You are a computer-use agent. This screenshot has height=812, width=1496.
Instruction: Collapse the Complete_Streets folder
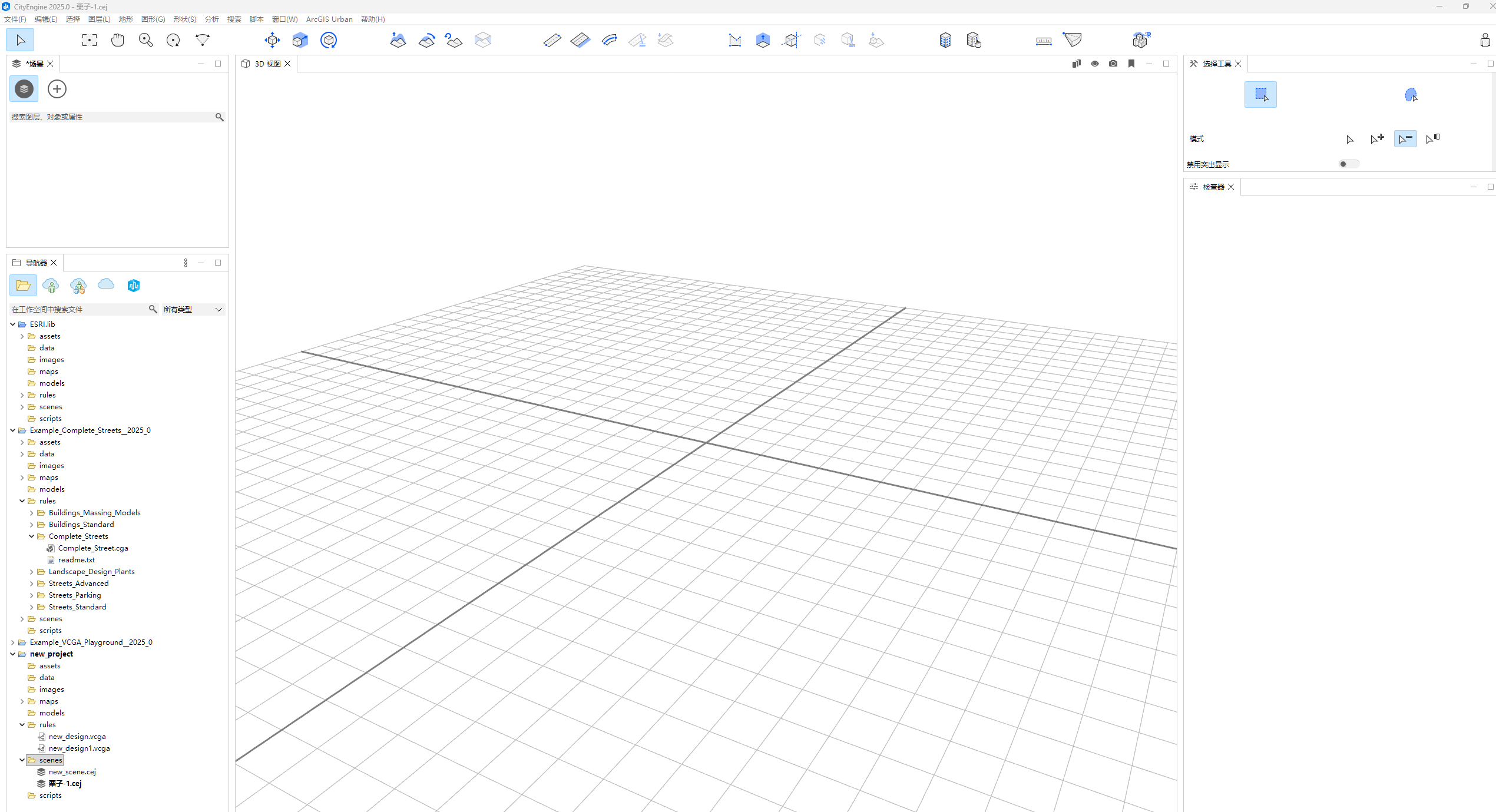click(32, 536)
